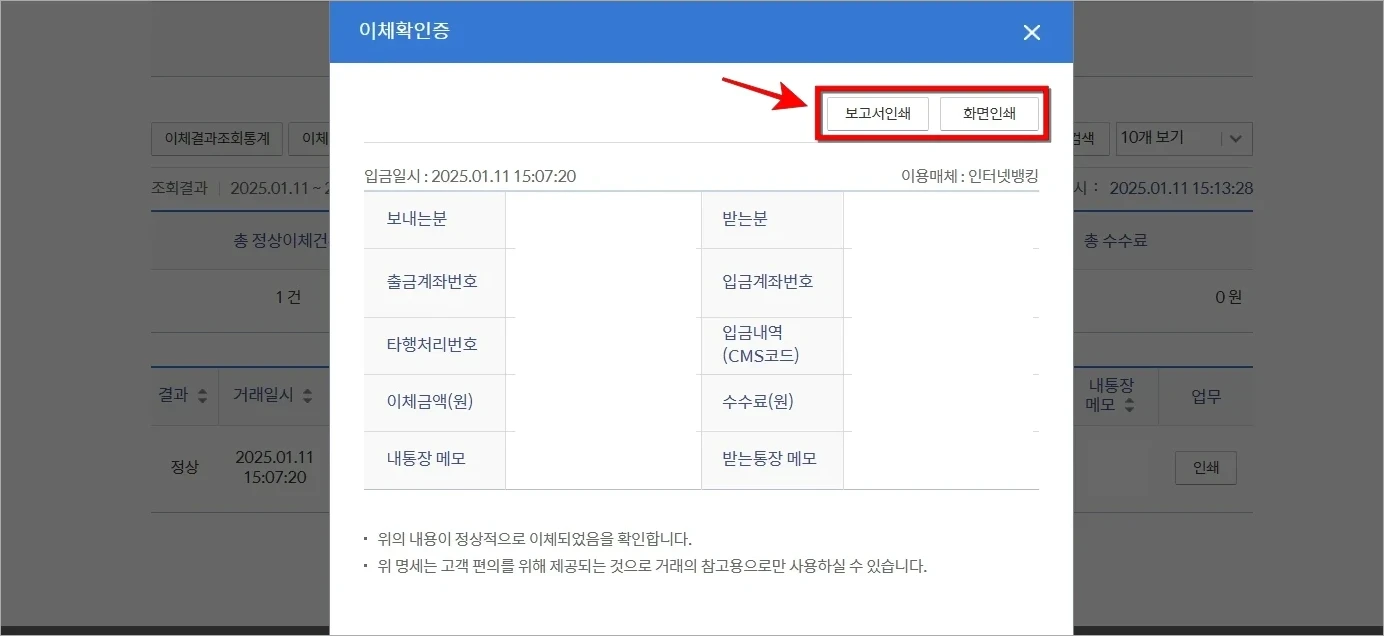Click the 화면인쇄 screen print button
Image resolution: width=1384 pixels, height=636 pixels.
pyautogui.click(x=989, y=113)
